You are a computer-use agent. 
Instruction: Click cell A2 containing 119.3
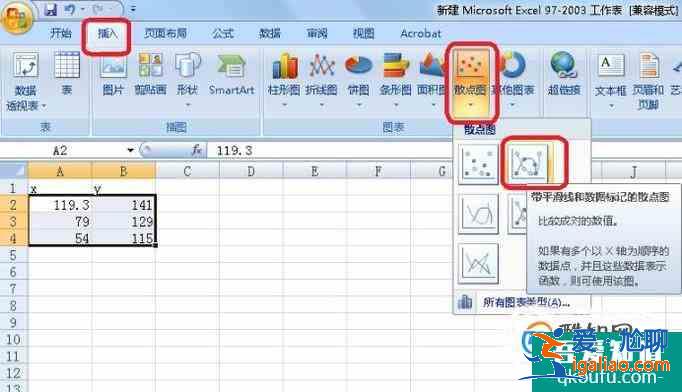60,204
